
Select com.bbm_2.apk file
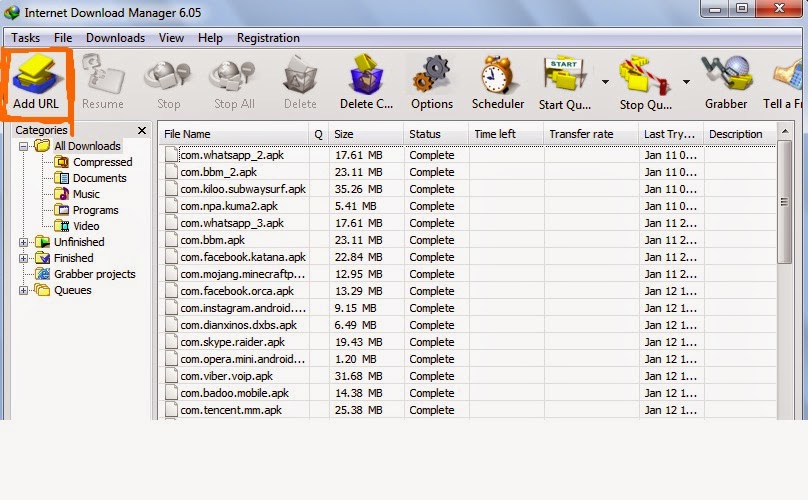point(218,172)
